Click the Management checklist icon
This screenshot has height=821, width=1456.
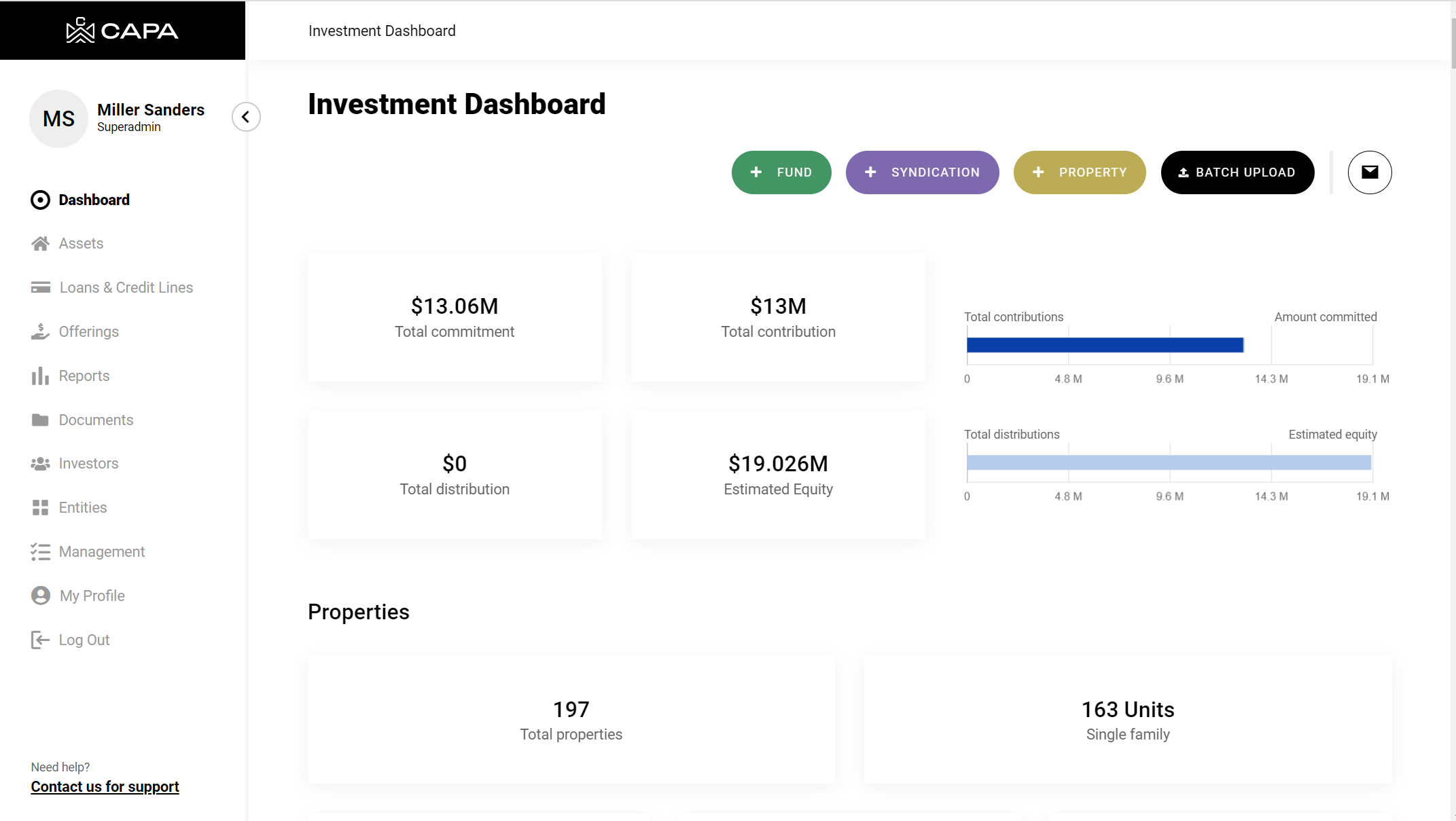pos(40,552)
